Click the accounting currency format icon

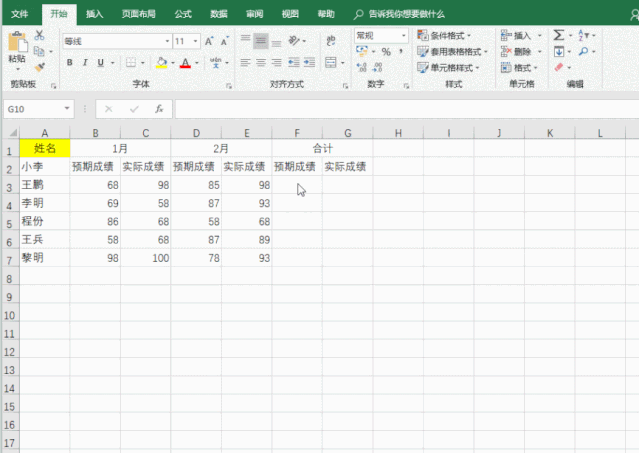361,51
